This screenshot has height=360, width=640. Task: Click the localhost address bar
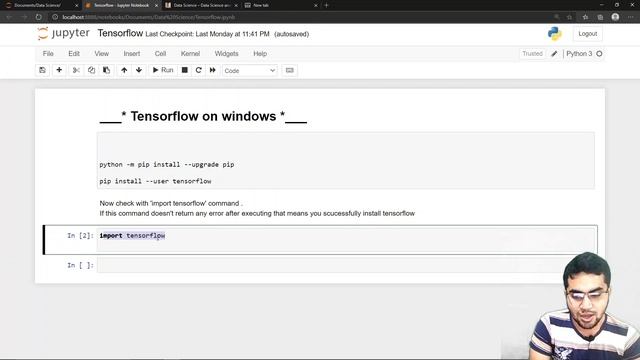coord(302,17)
